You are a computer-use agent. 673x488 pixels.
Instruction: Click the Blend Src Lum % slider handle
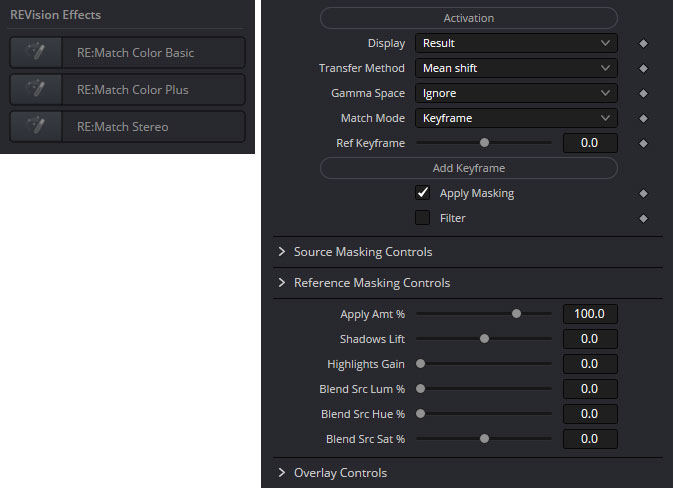tap(421, 388)
